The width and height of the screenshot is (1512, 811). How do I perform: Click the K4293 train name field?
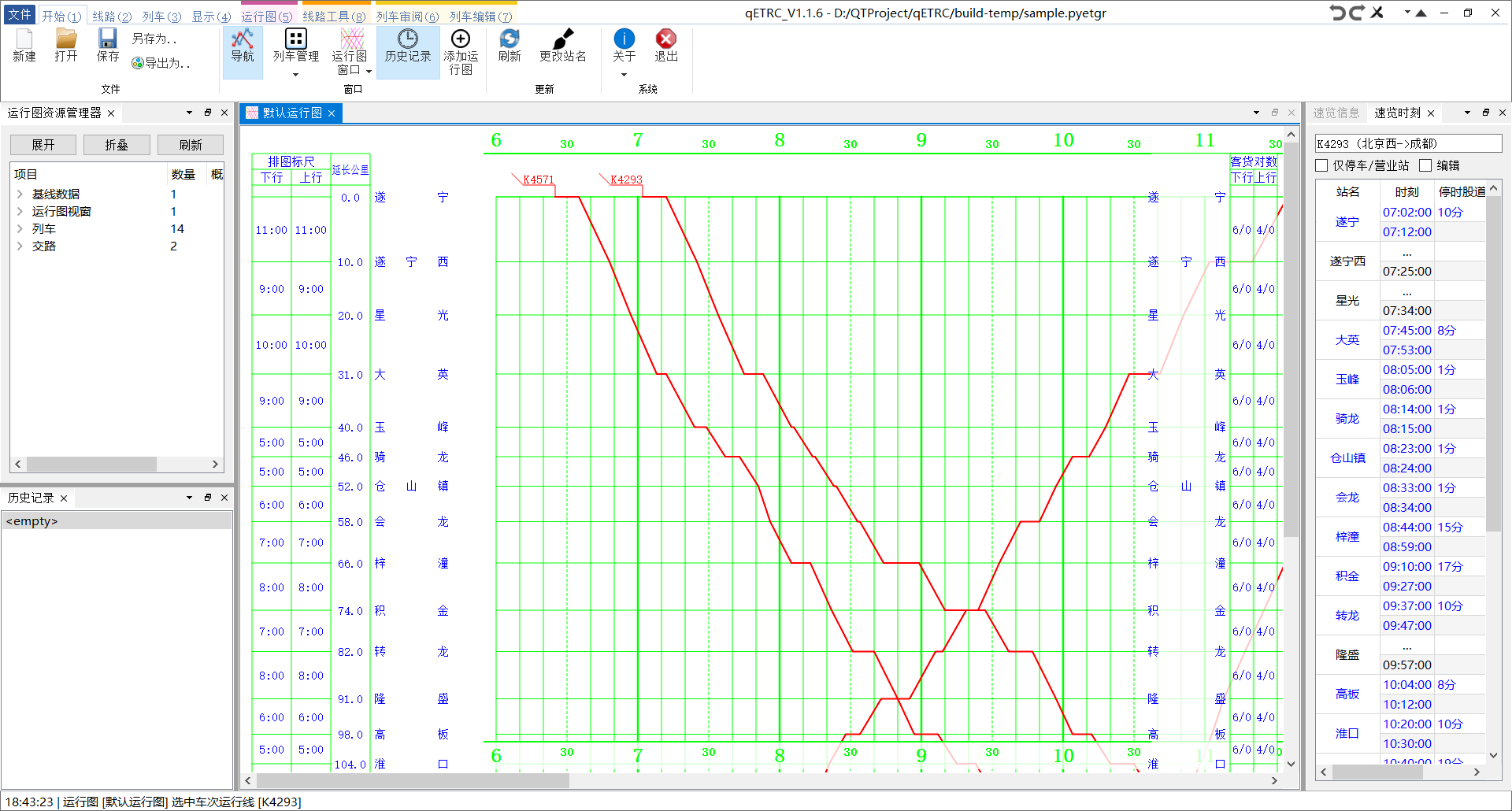tap(1408, 143)
